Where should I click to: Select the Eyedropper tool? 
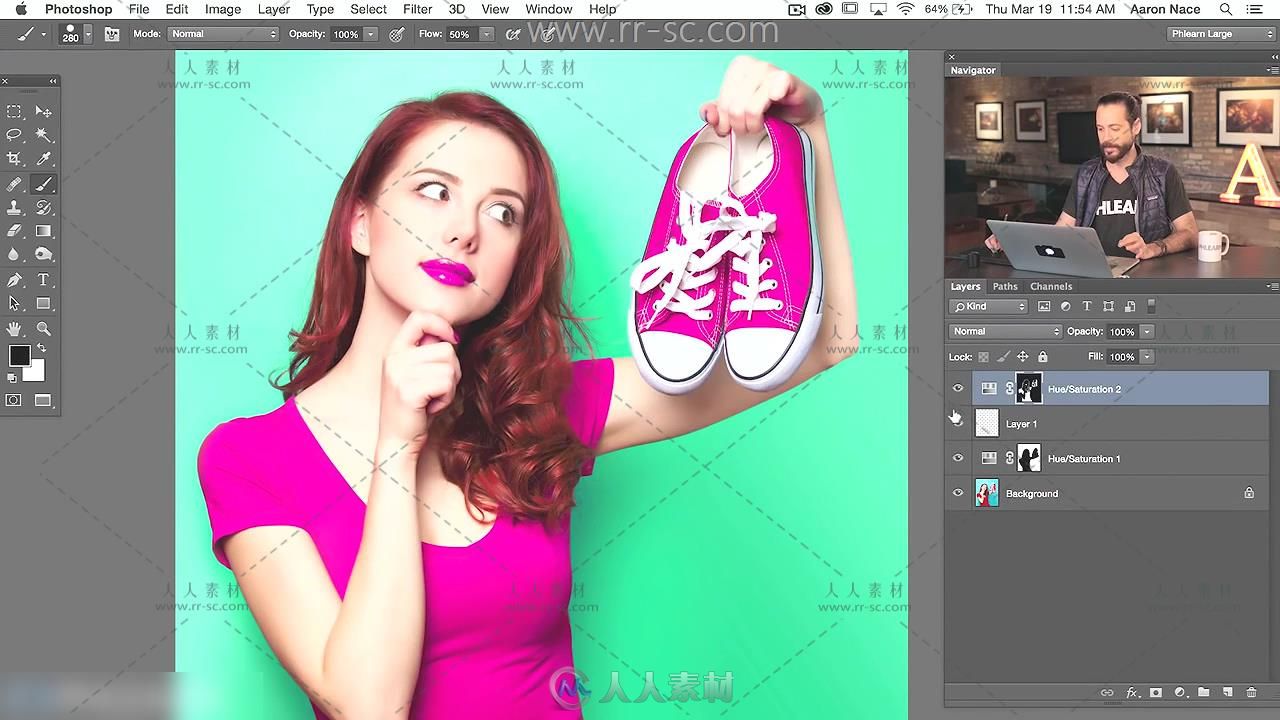(x=43, y=159)
